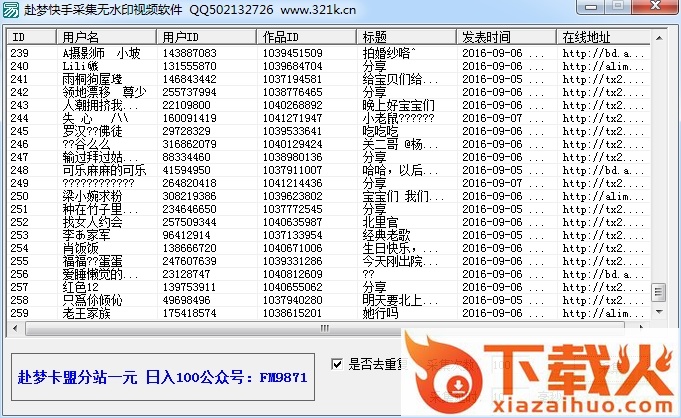Select user 老王家族 in row 259
The image size is (681, 418).
pyautogui.click(x=86, y=314)
